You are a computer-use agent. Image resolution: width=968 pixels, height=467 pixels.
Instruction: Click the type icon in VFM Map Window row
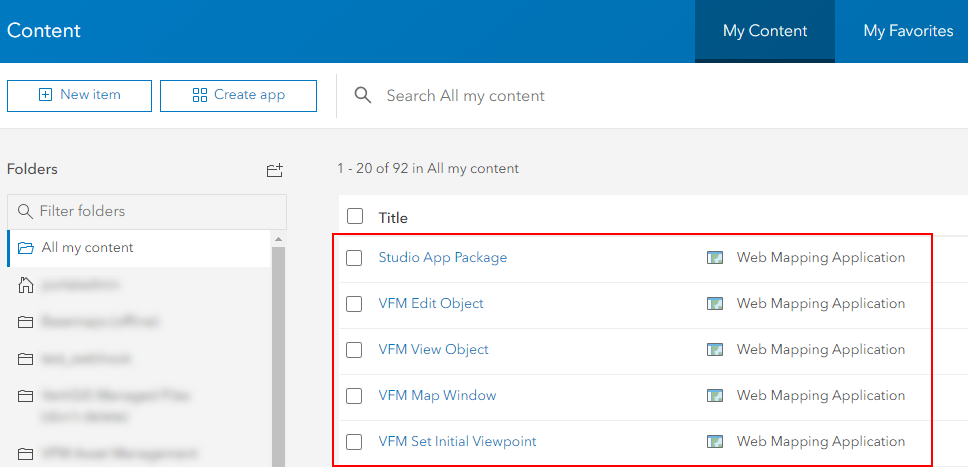pyautogui.click(x=714, y=396)
